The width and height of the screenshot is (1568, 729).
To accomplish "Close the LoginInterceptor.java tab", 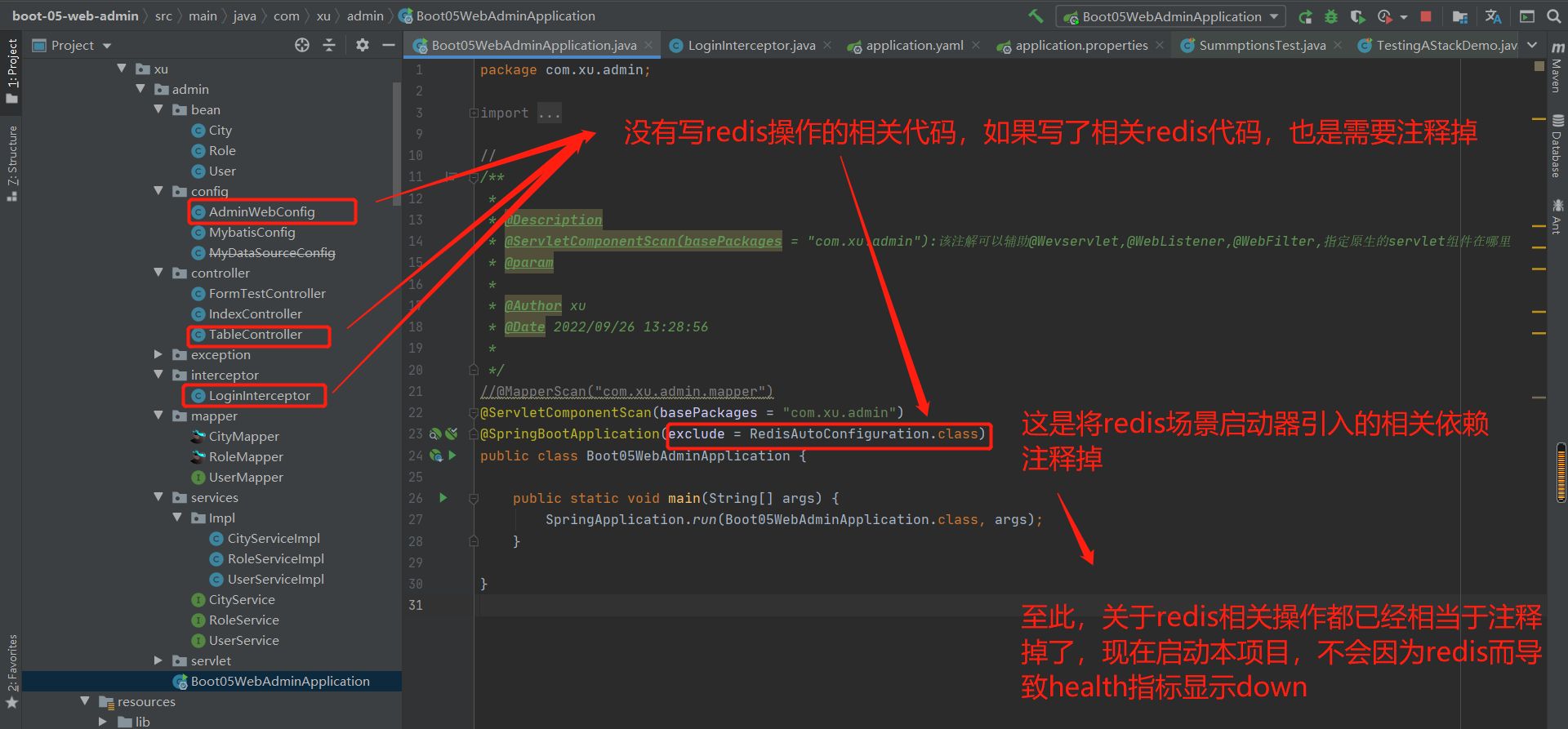I will [x=827, y=45].
